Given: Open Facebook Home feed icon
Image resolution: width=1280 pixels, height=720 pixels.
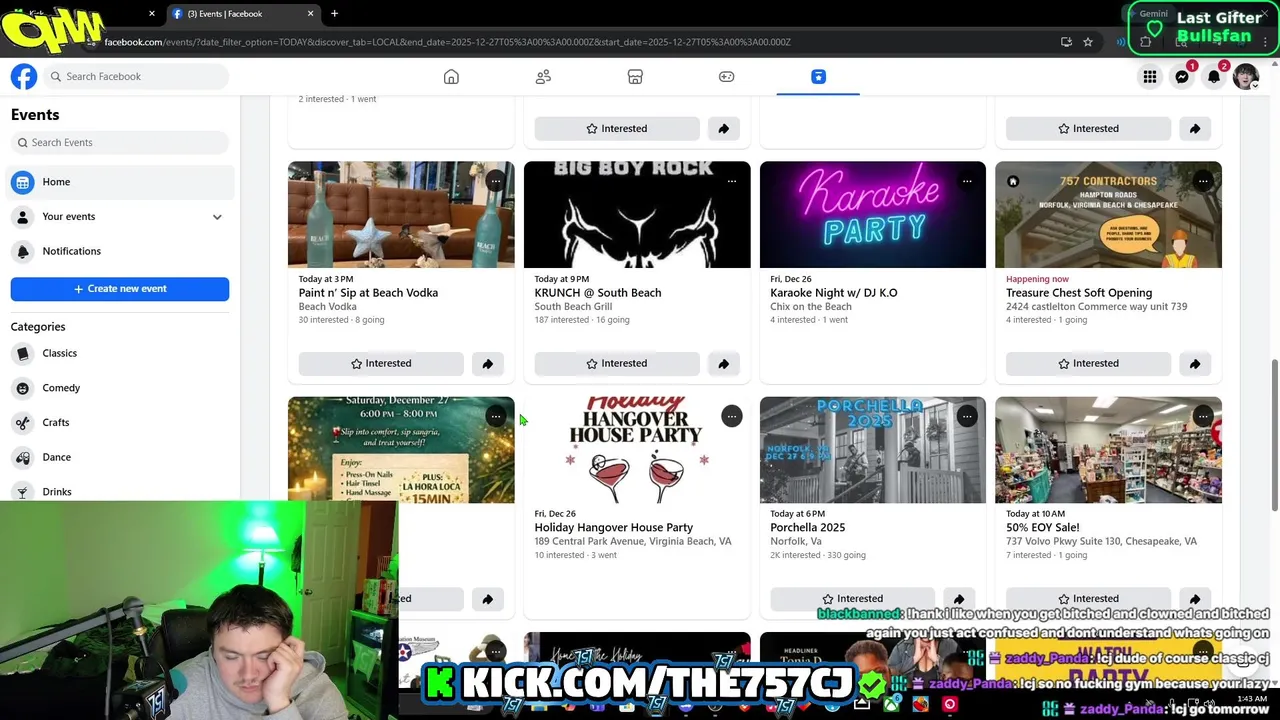Looking at the screenshot, I should tap(451, 77).
